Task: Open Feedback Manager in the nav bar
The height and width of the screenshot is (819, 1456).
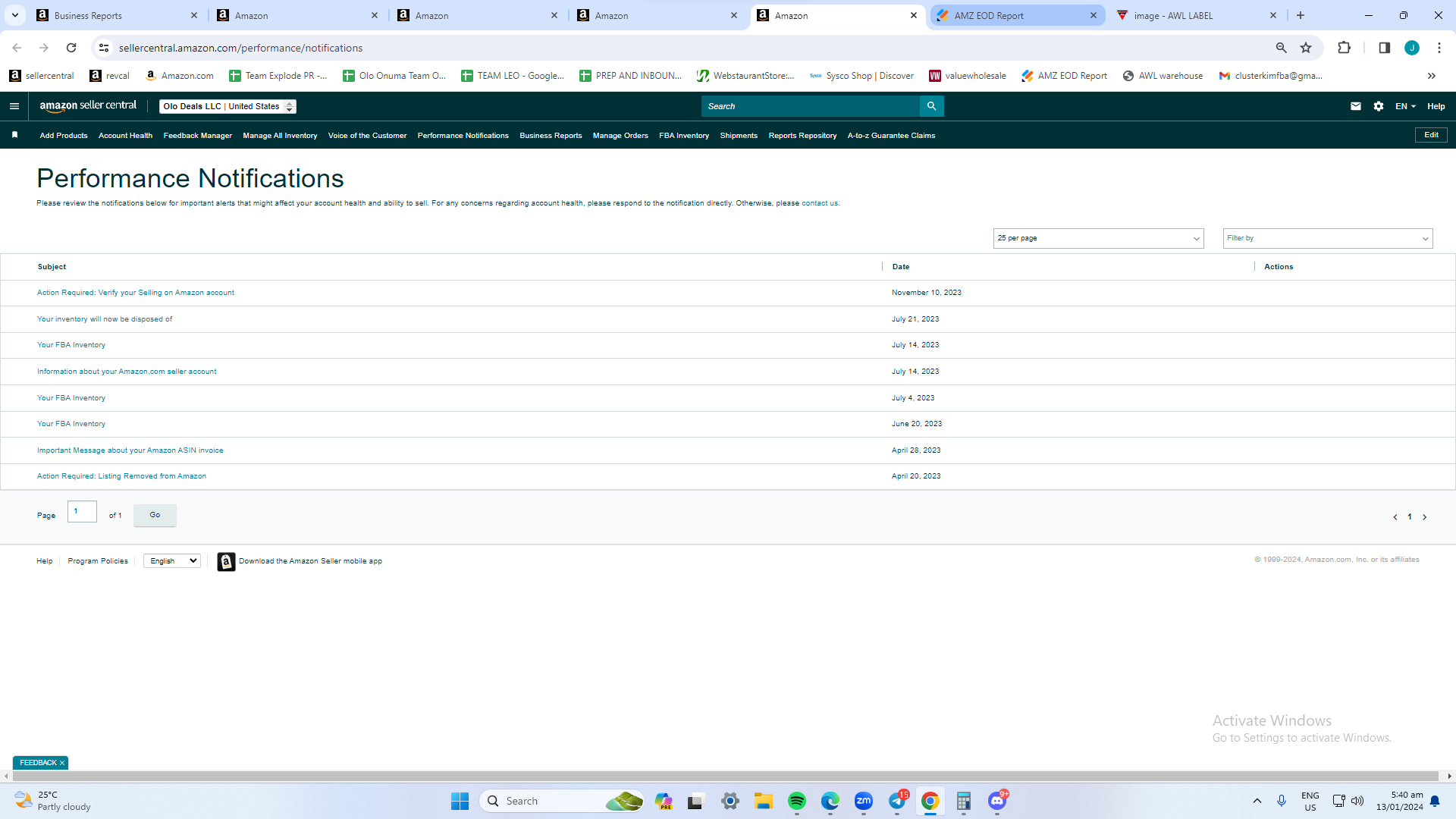Action: [x=197, y=136]
